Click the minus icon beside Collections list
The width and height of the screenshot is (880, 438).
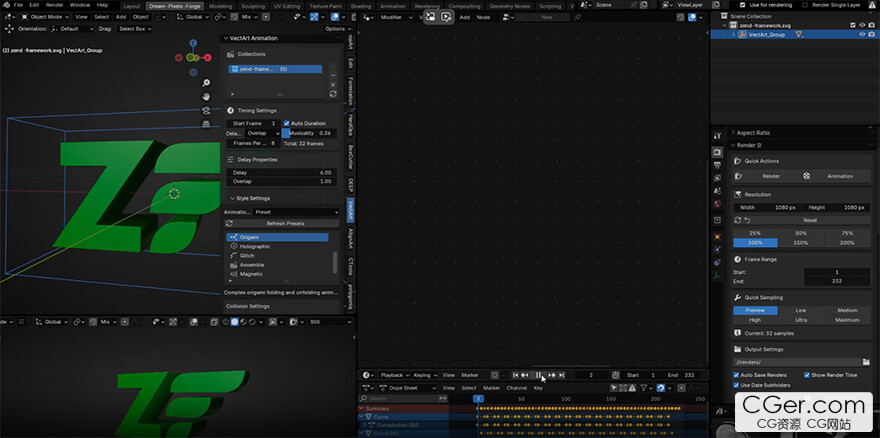click(333, 75)
